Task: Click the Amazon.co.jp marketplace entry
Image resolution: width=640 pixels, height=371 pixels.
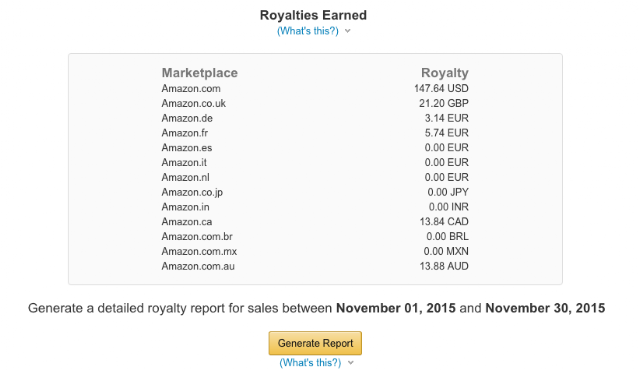Action: coord(192,192)
